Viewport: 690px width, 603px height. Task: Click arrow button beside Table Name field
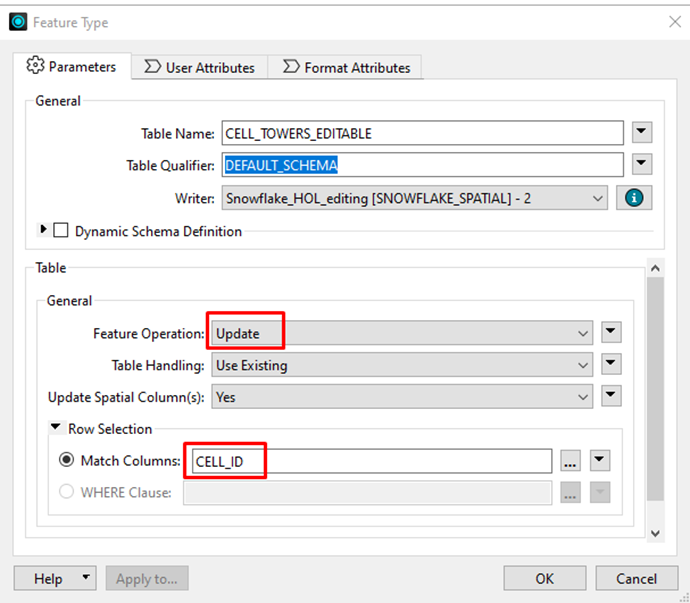(x=642, y=133)
